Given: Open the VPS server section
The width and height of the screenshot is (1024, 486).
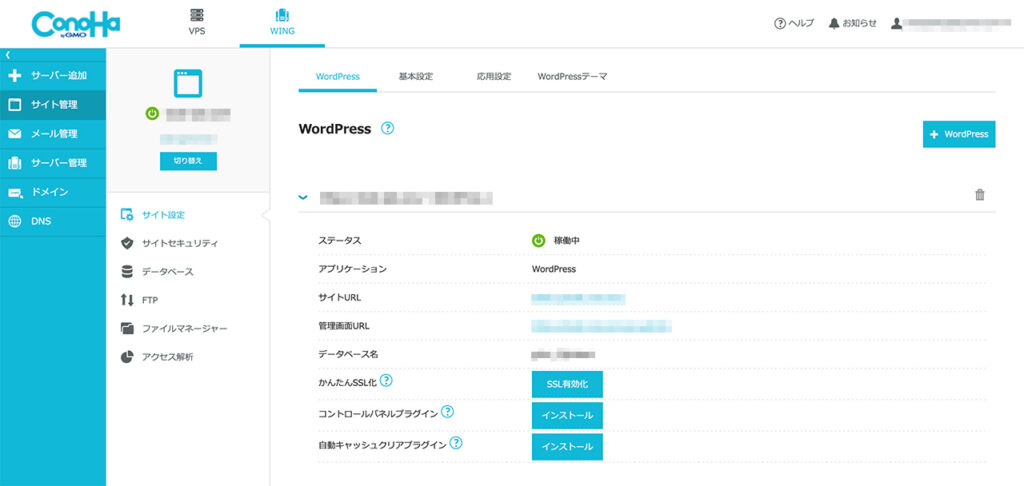Looking at the screenshot, I should click(x=197, y=23).
